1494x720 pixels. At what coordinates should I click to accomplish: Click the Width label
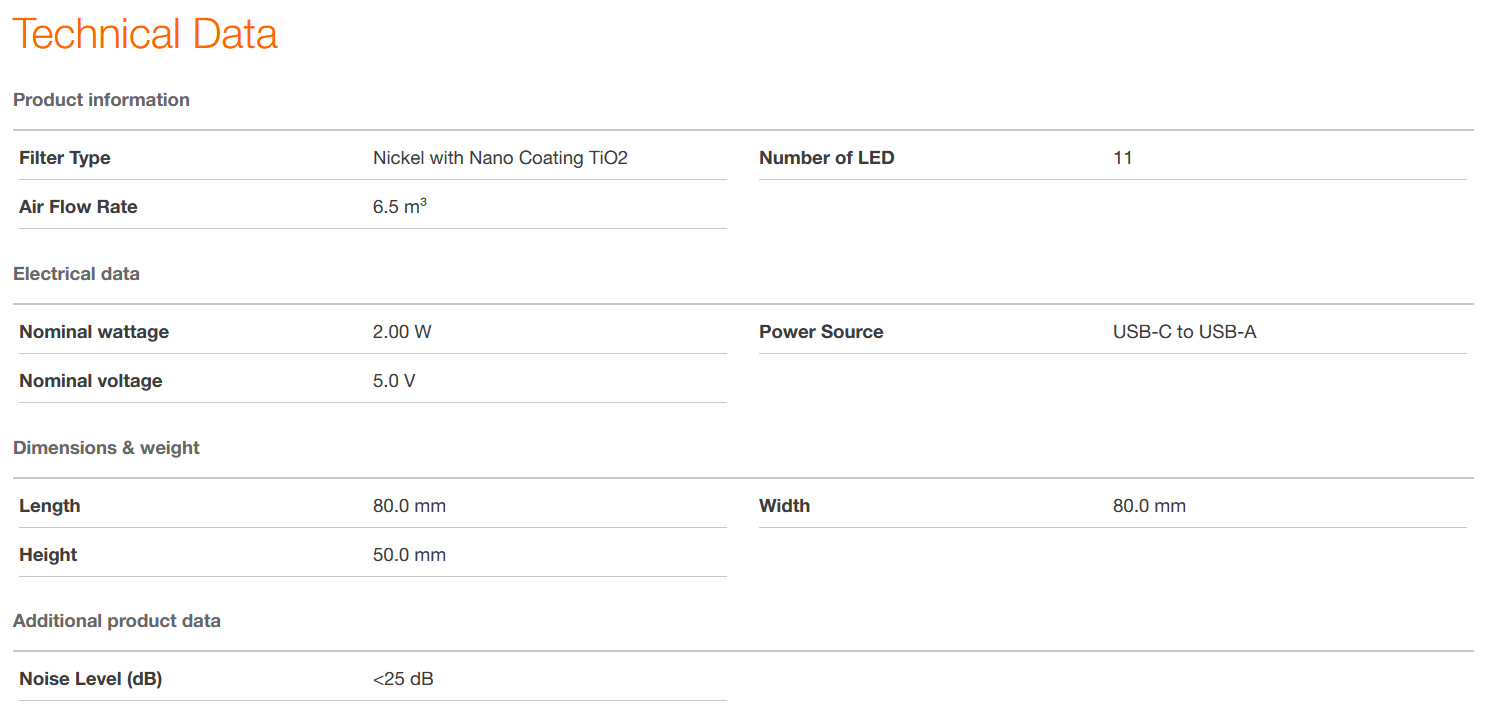pos(784,506)
